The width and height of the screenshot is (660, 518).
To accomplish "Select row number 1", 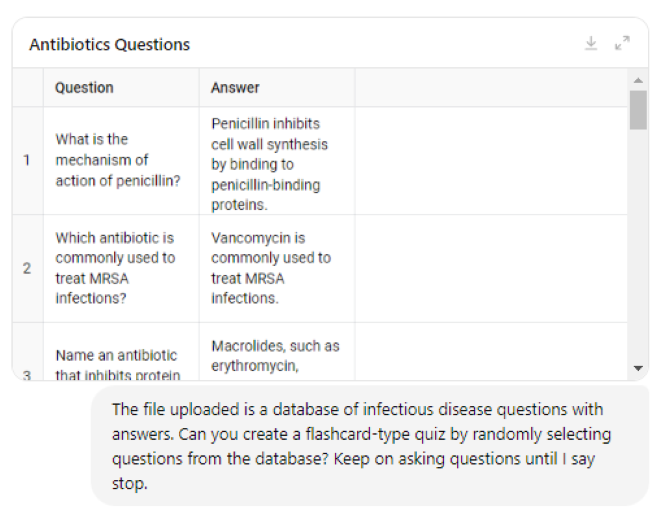I will pos(27,160).
